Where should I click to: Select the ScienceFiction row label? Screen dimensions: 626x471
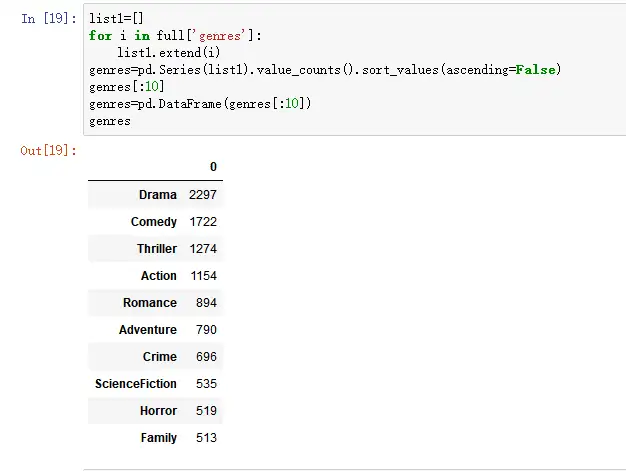[x=136, y=384]
